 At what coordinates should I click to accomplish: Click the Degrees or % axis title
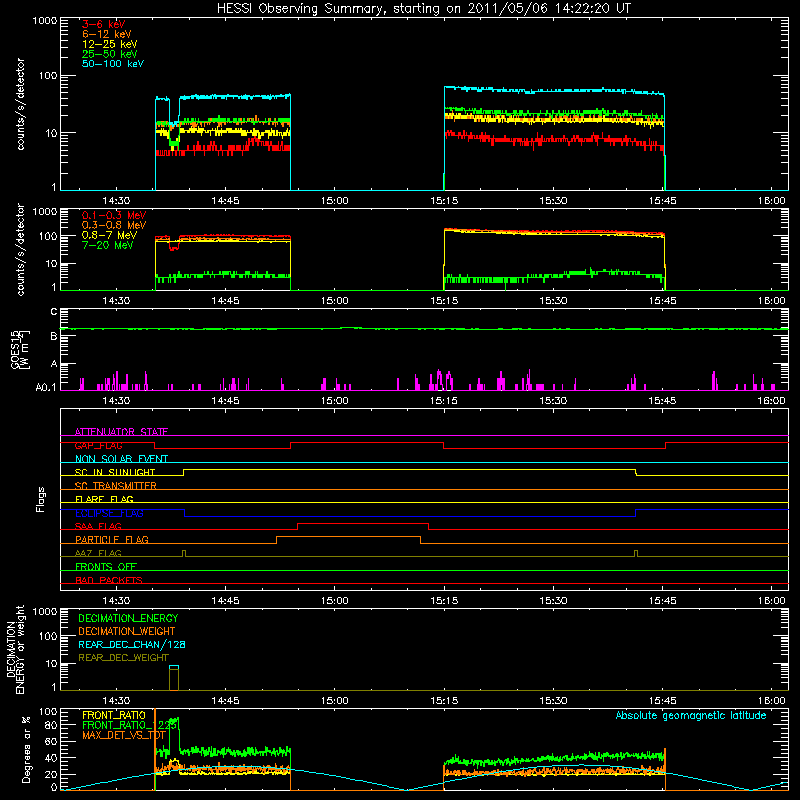point(26,749)
